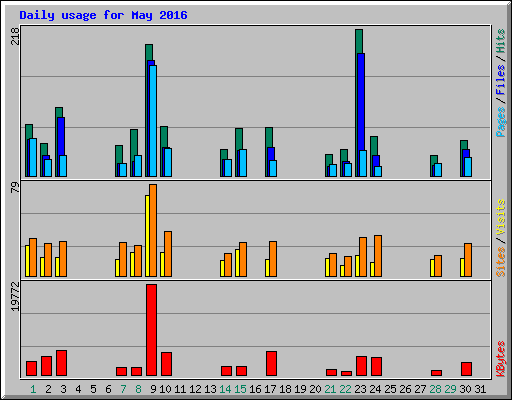Click the dark blue Files bar for day 23
The height and width of the screenshot is (400, 512).
tap(361, 102)
